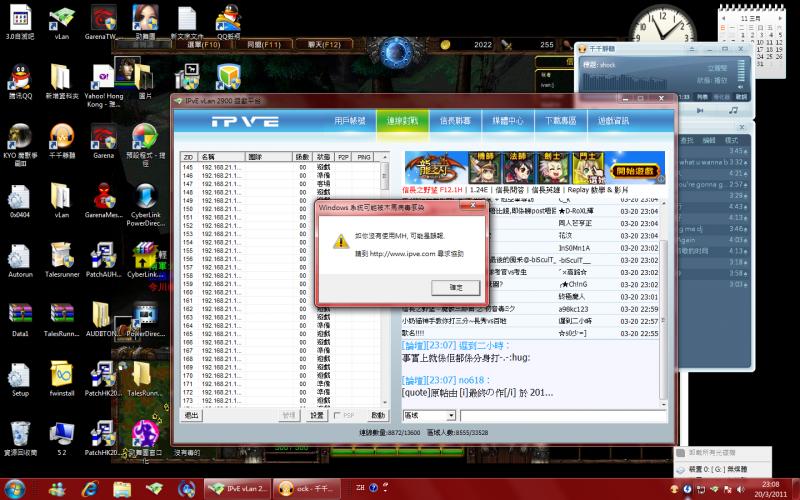Screen dimensions: 800x500
Task: Click the fwinstall desktop icon
Action: [62, 379]
